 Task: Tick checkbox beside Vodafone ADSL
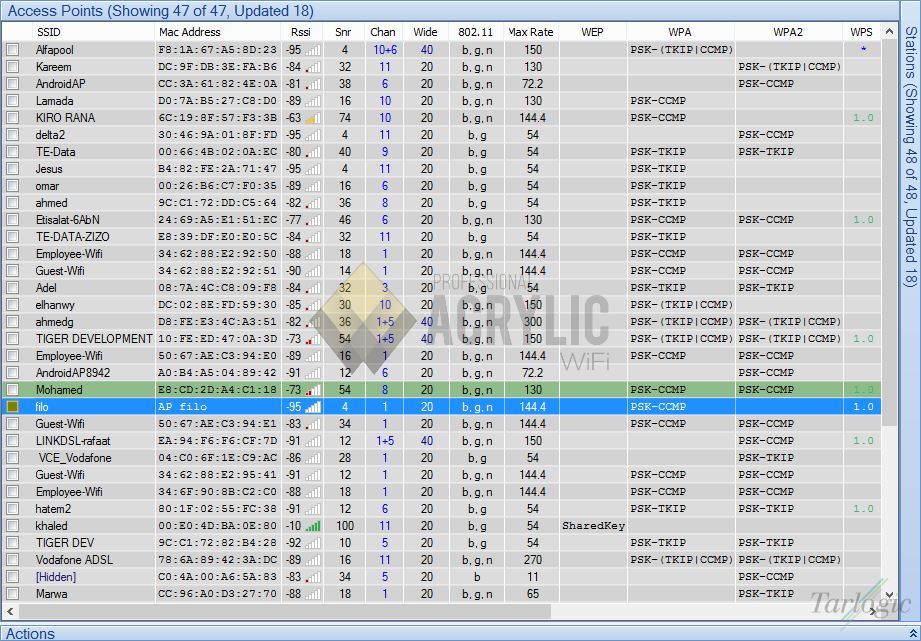click(x=12, y=560)
